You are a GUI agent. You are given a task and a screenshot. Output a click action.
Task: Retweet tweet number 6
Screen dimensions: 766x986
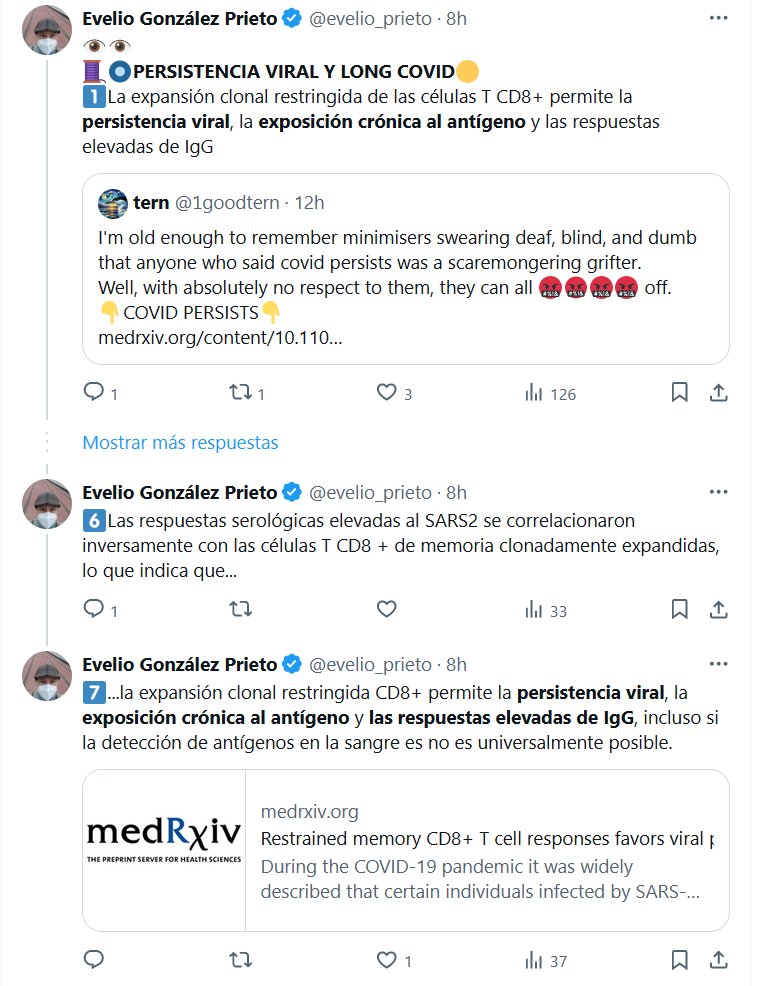[240, 609]
